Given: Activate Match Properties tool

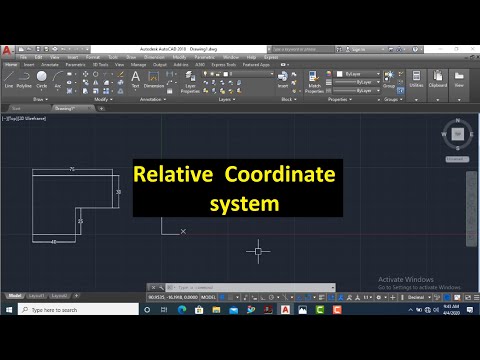Looking at the screenshot, I should point(314,82).
